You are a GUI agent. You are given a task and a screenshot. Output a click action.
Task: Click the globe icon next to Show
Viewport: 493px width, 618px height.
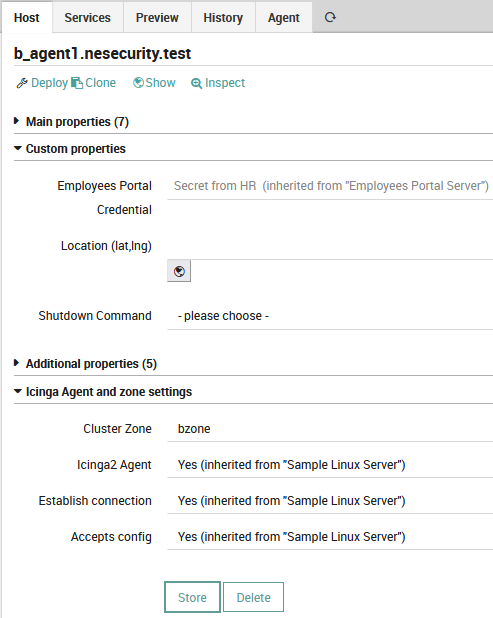point(138,82)
